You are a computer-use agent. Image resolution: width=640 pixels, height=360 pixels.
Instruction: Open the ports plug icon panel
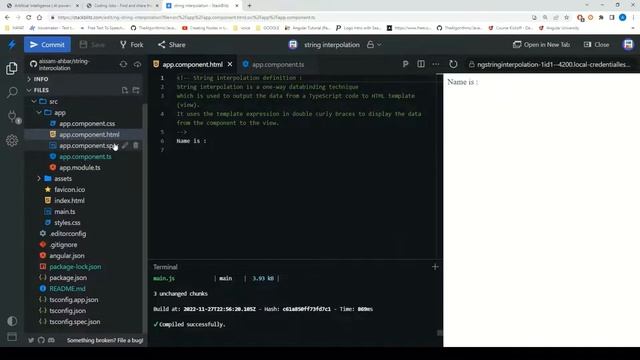pyautogui.click(x=13, y=117)
